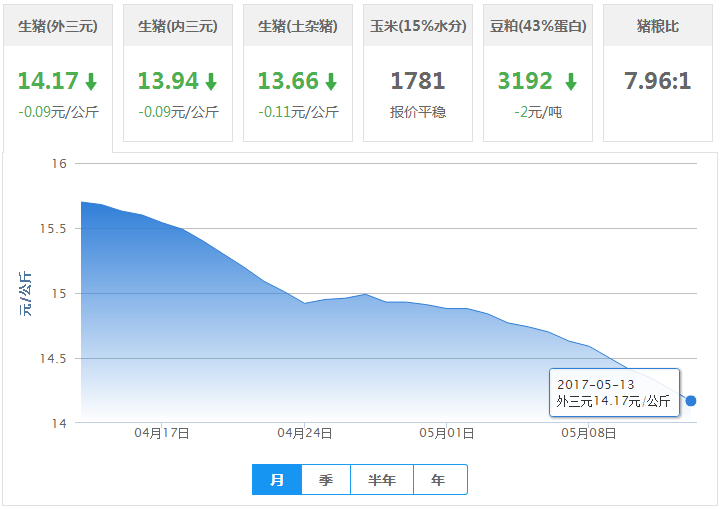Show the 玉米(15%水分) price chart
The width and height of the screenshot is (722, 510).
(x=418, y=26)
